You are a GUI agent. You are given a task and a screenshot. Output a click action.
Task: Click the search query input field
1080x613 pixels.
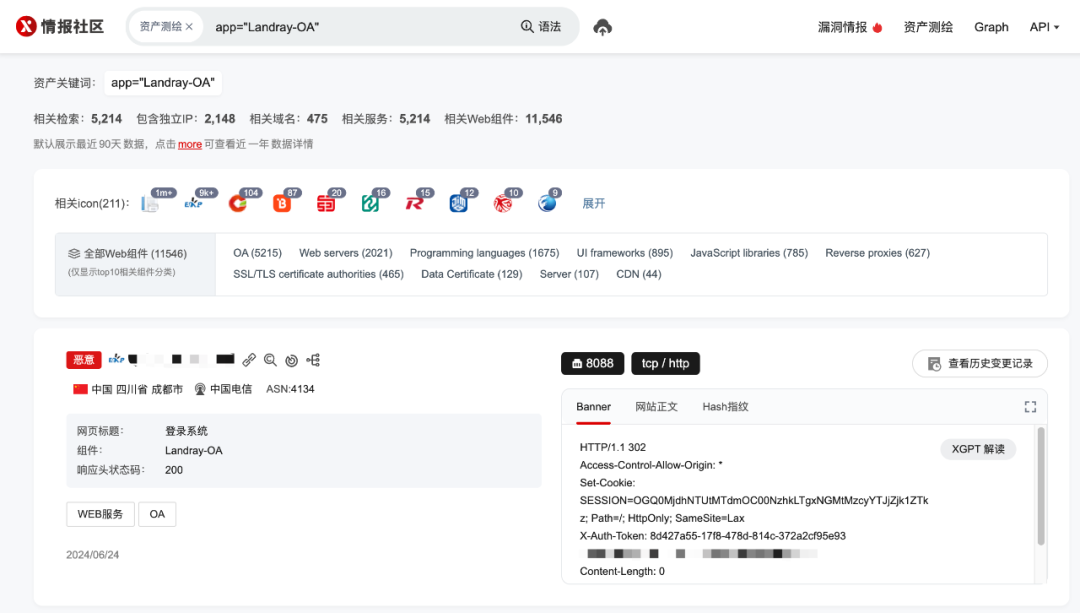(x=358, y=27)
